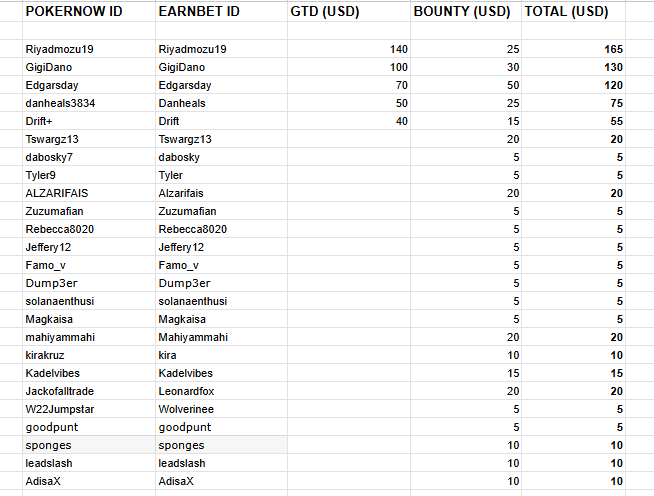The image size is (654, 496).
Task: Click the Wolverinee EarnBet ID cell
Action: point(220,409)
